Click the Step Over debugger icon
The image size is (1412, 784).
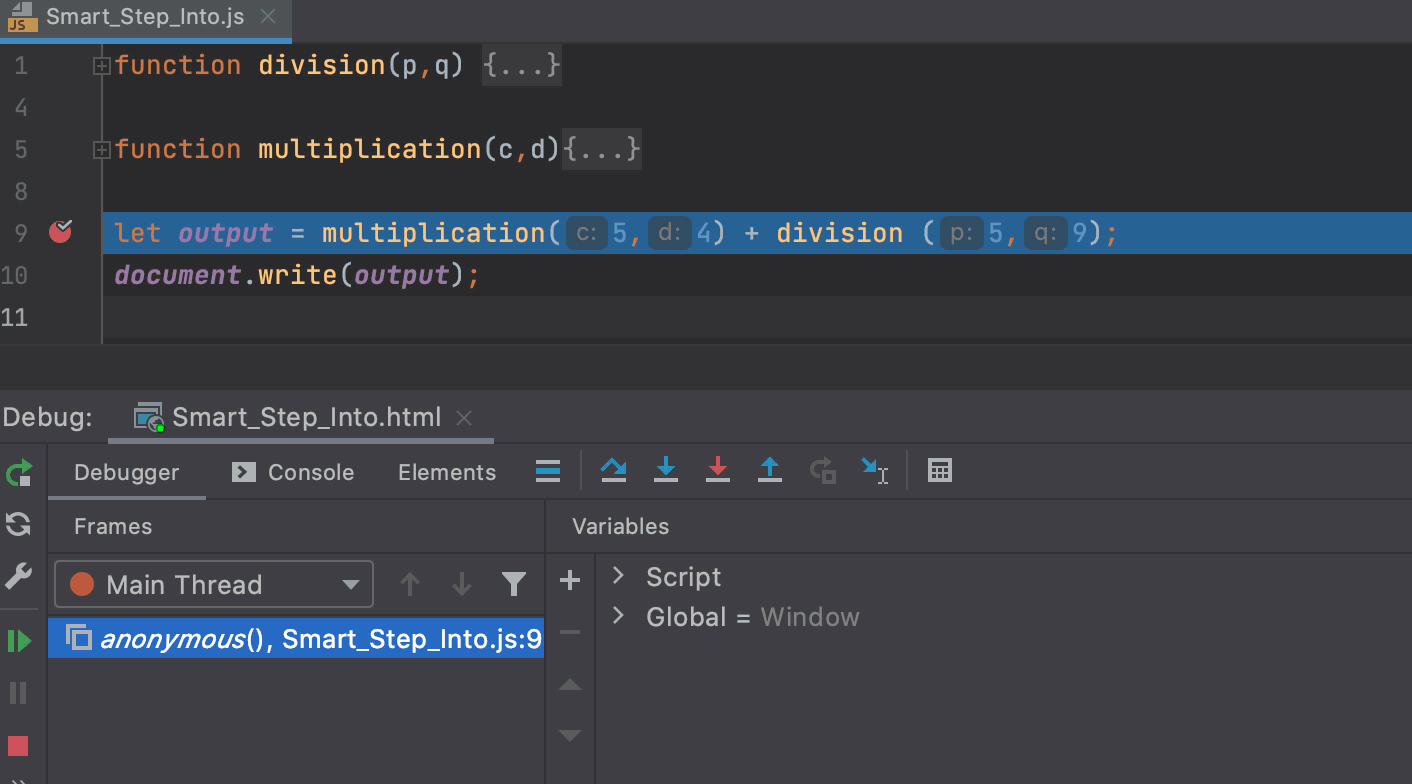coord(613,471)
